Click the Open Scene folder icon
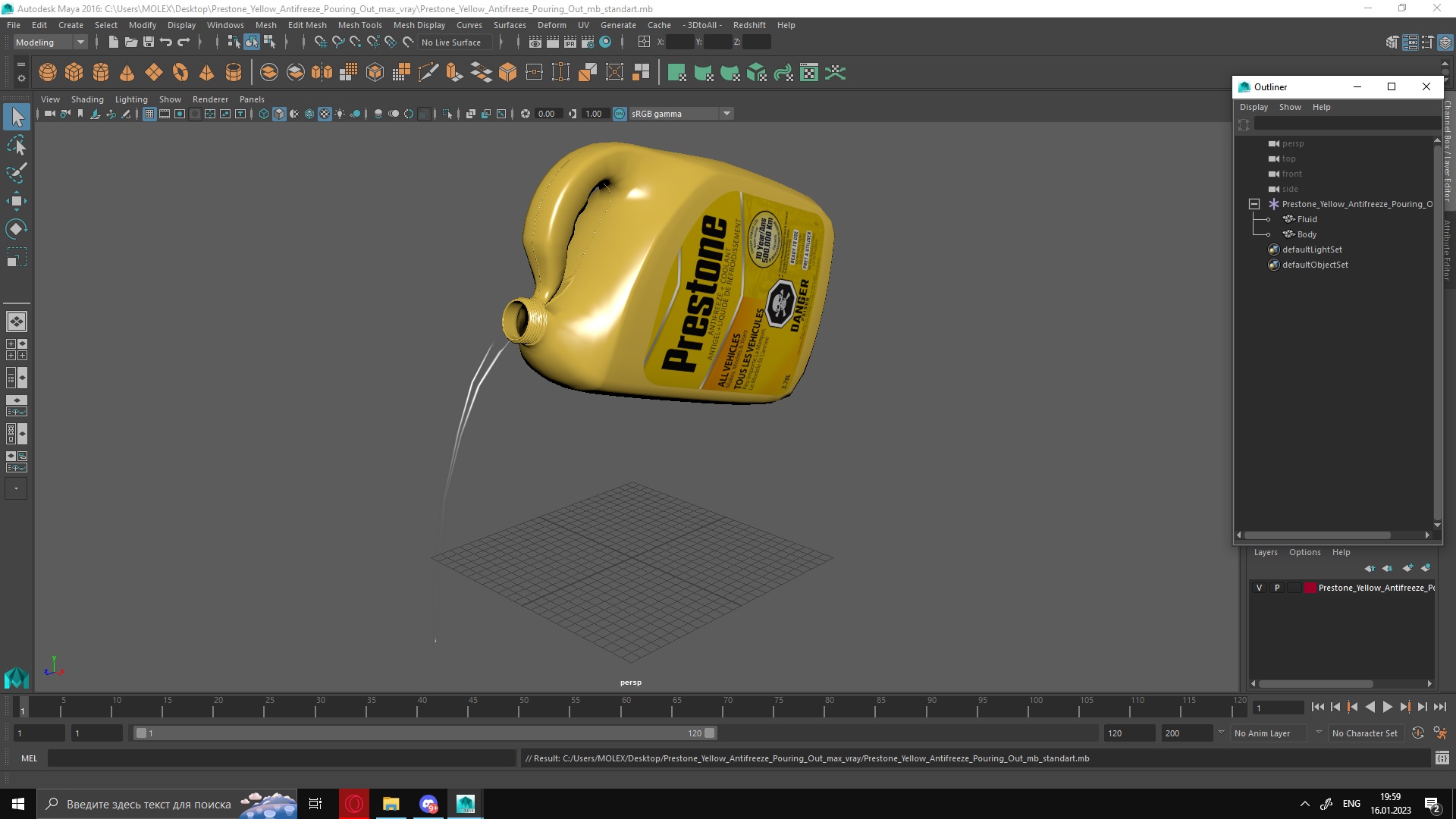Screen dimensions: 1456x819 point(130,42)
